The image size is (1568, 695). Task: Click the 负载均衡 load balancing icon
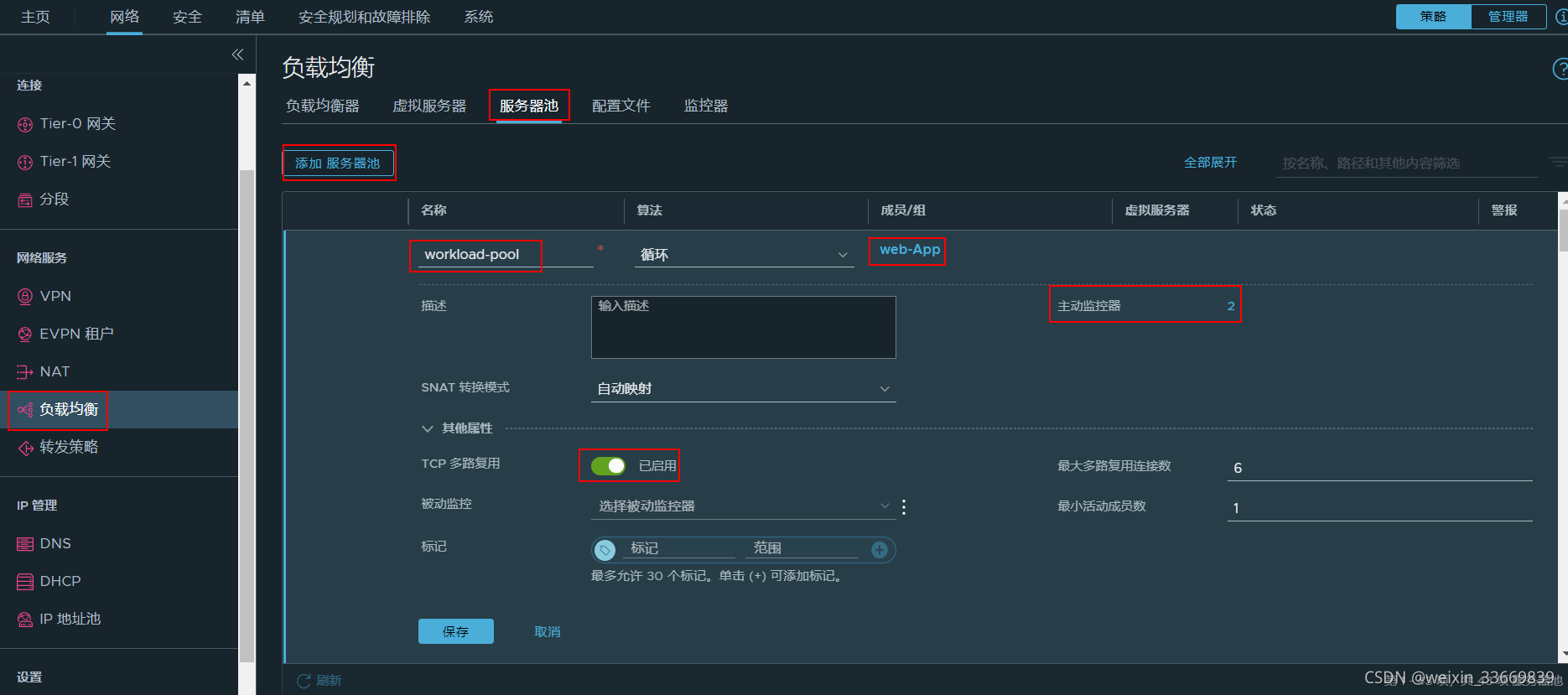25,410
